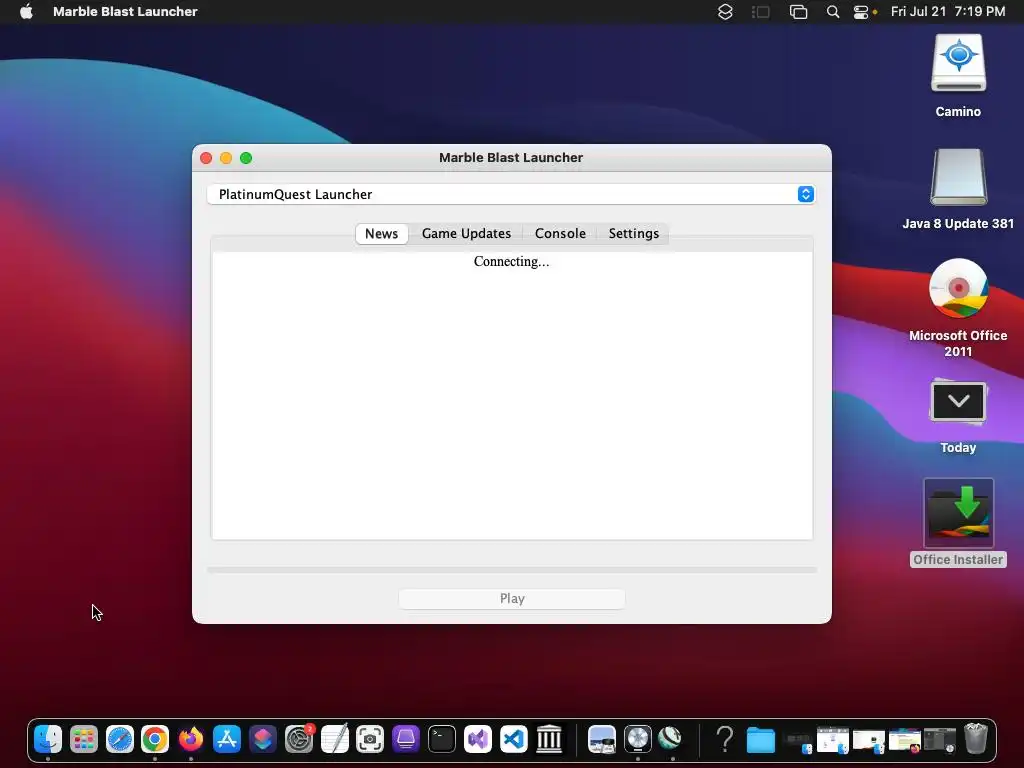1024x768 pixels.
Task: Open the Settings tab
Action: 633,233
